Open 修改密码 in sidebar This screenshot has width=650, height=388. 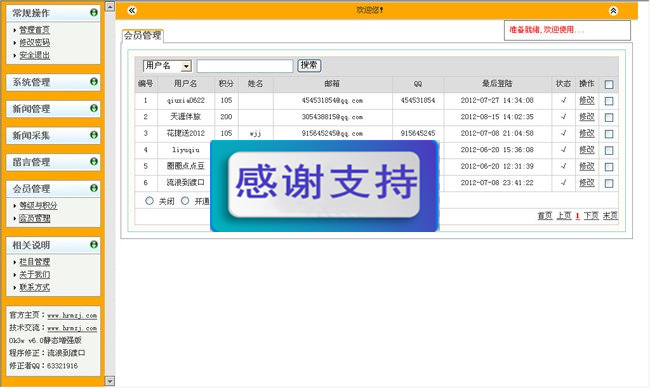pyautogui.click(x=34, y=42)
